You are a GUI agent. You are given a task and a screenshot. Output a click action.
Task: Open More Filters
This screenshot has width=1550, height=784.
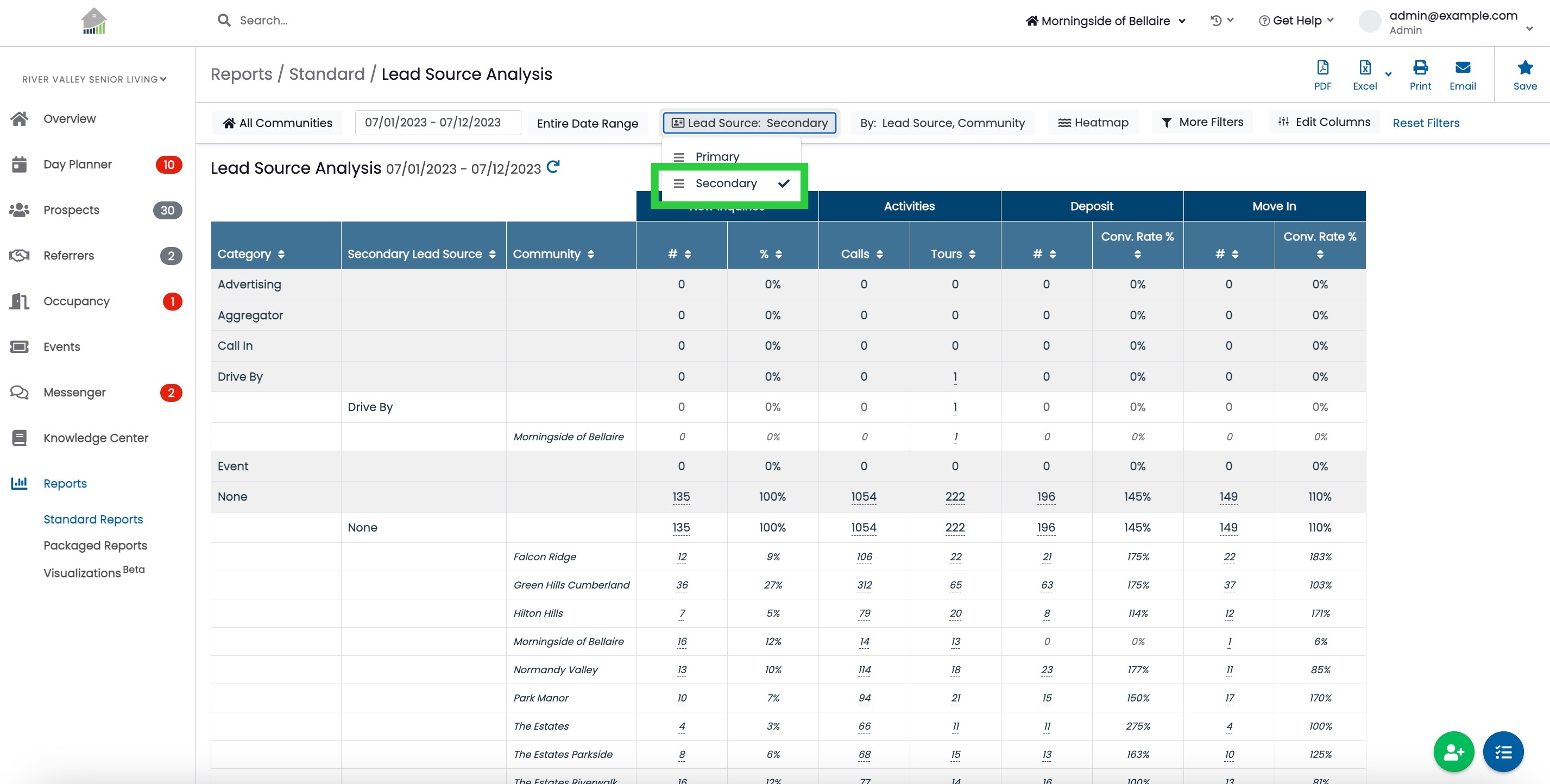coord(1202,122)
